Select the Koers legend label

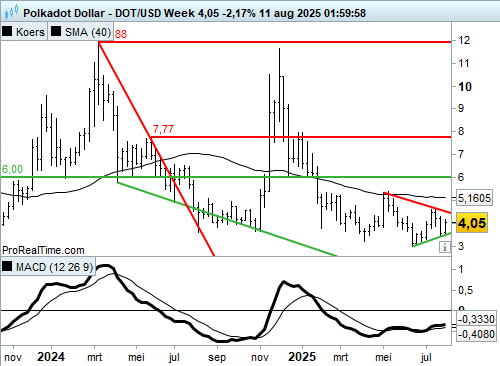pos(30,32)
